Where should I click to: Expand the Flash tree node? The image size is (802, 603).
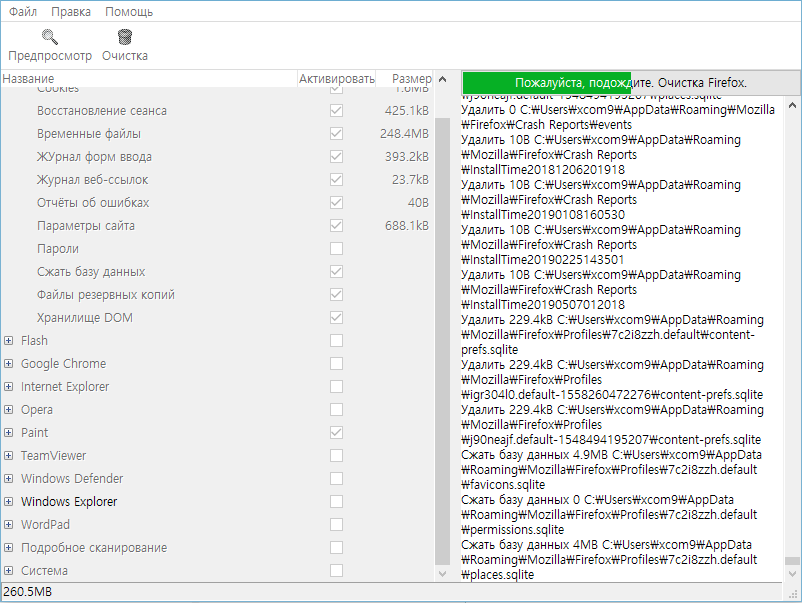9,340
